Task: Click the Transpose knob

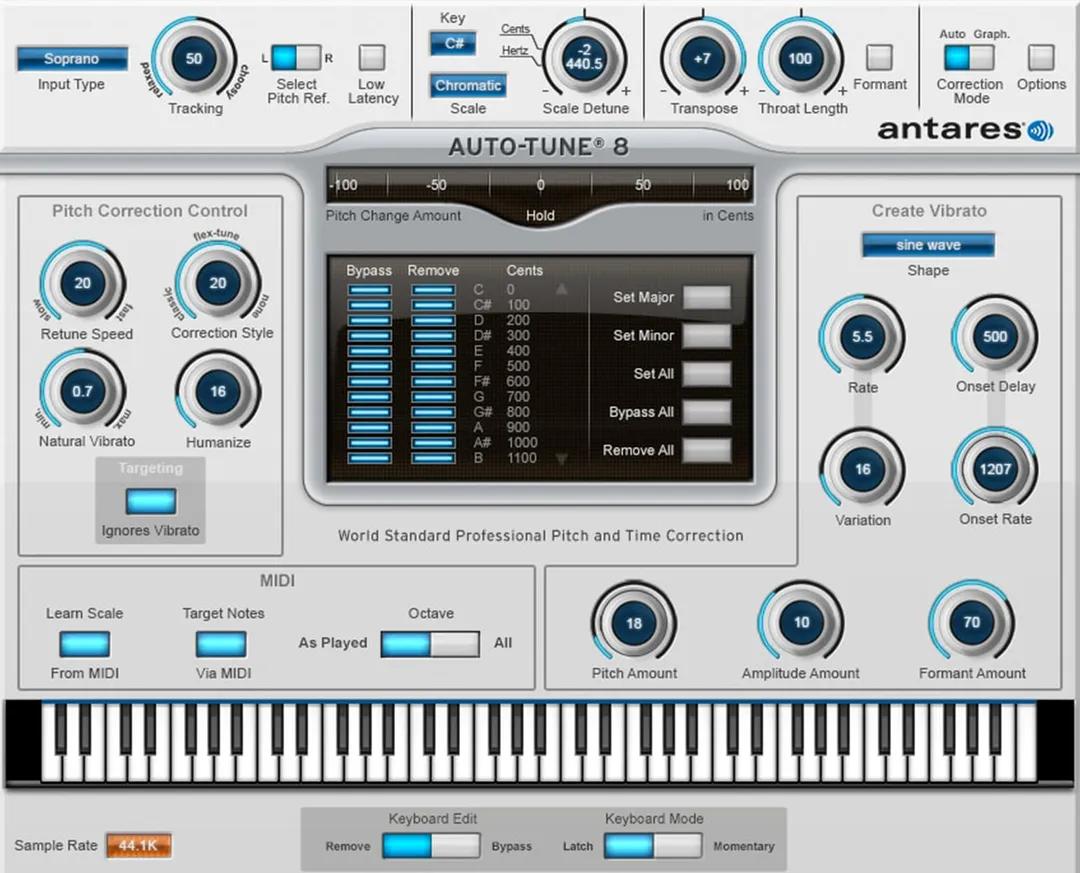Action: [x=703, y=60]
